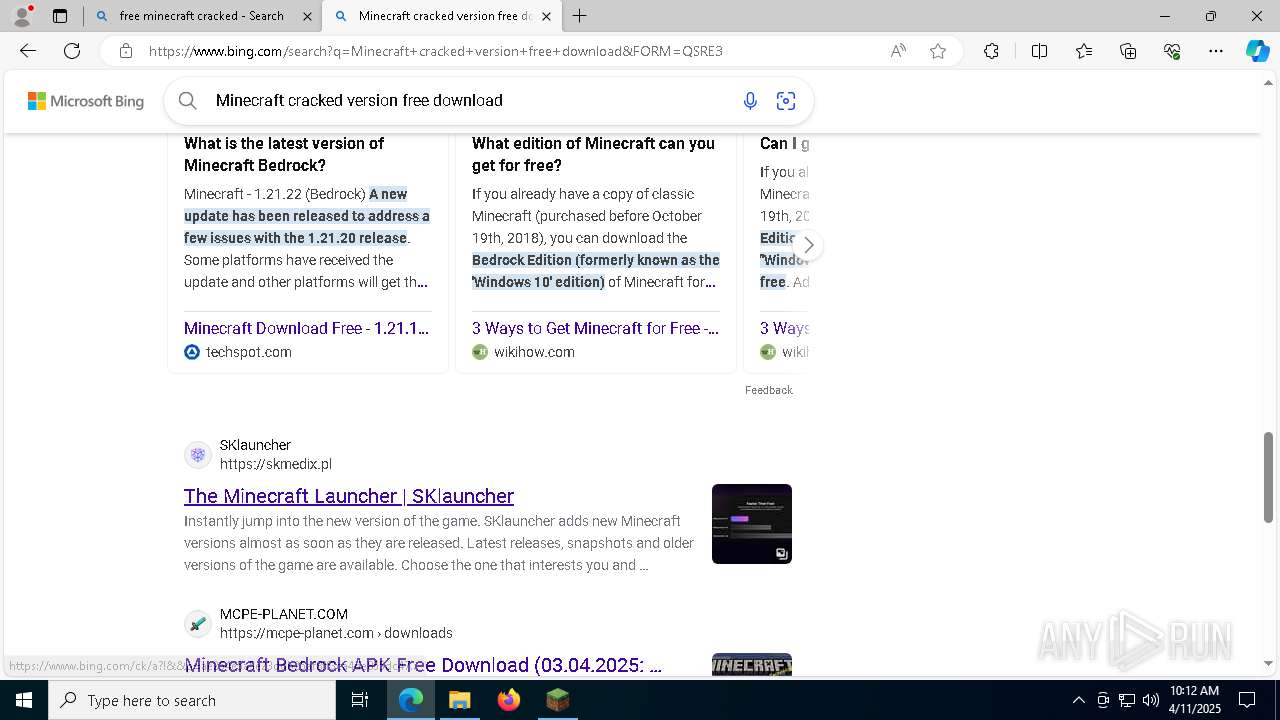Open File Explorer from taskbar
This screenshot has width=1280, height=720.
(x=459, y=700)
